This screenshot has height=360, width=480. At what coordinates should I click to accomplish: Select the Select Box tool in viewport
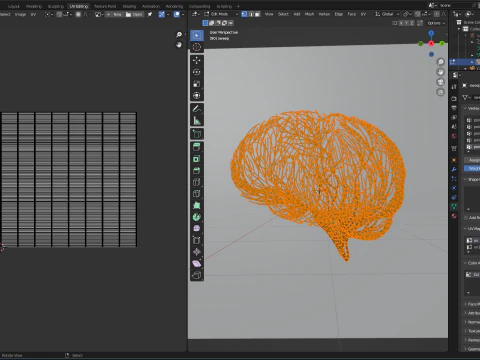pyautogui.click(x=197, y=35)
